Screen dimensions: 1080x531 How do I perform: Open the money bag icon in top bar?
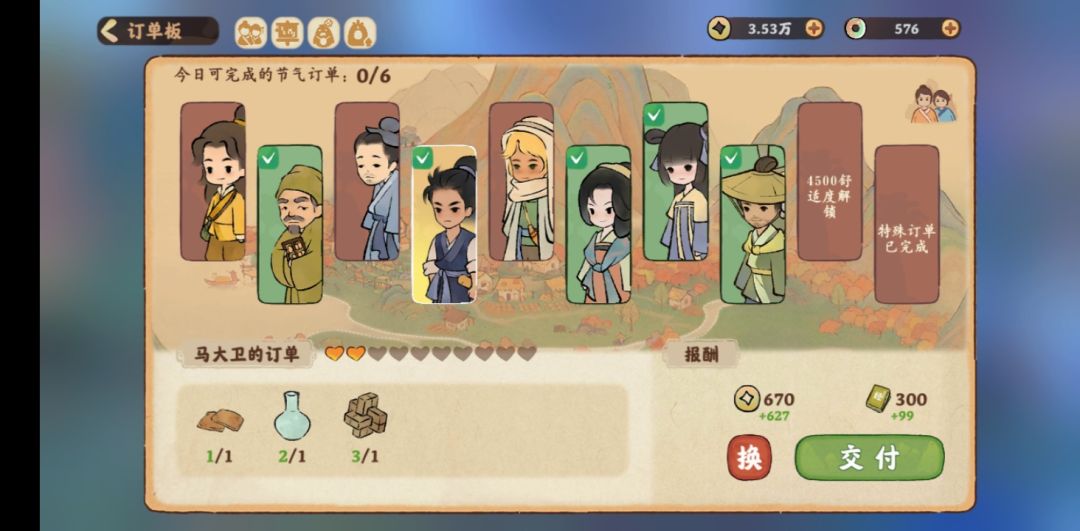pos(360,32)
